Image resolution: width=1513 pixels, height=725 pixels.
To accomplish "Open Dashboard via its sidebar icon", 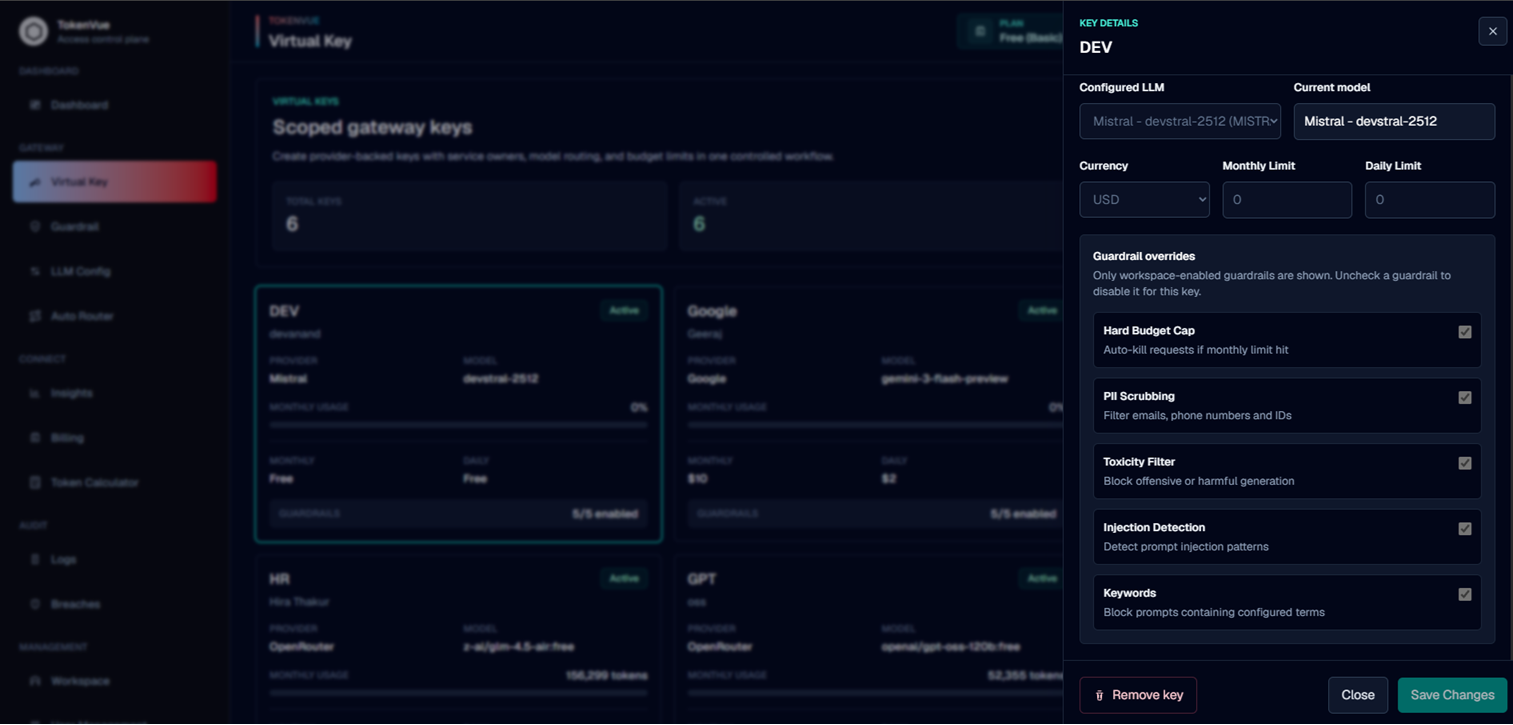I will (35, 105).
